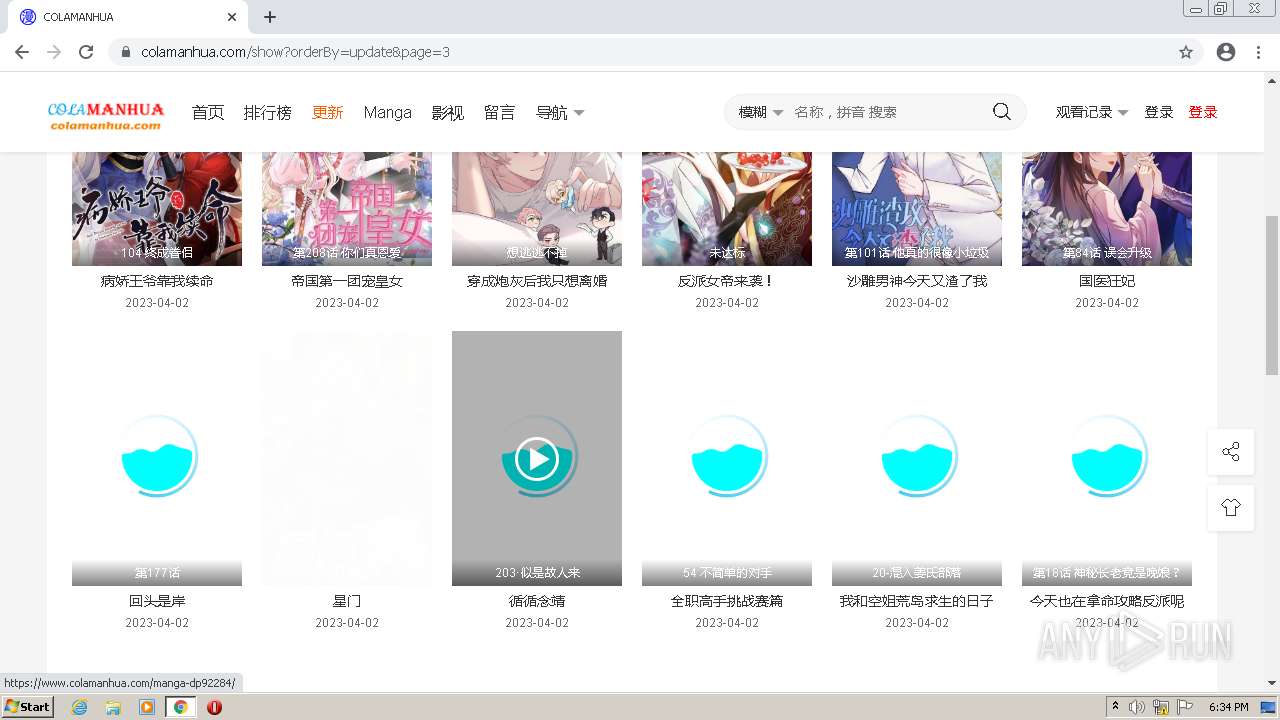Image resolution: width=1280 pixels, height=720 pixels.
Task: Open the Windows Start menu
Action: coord(27,706)
